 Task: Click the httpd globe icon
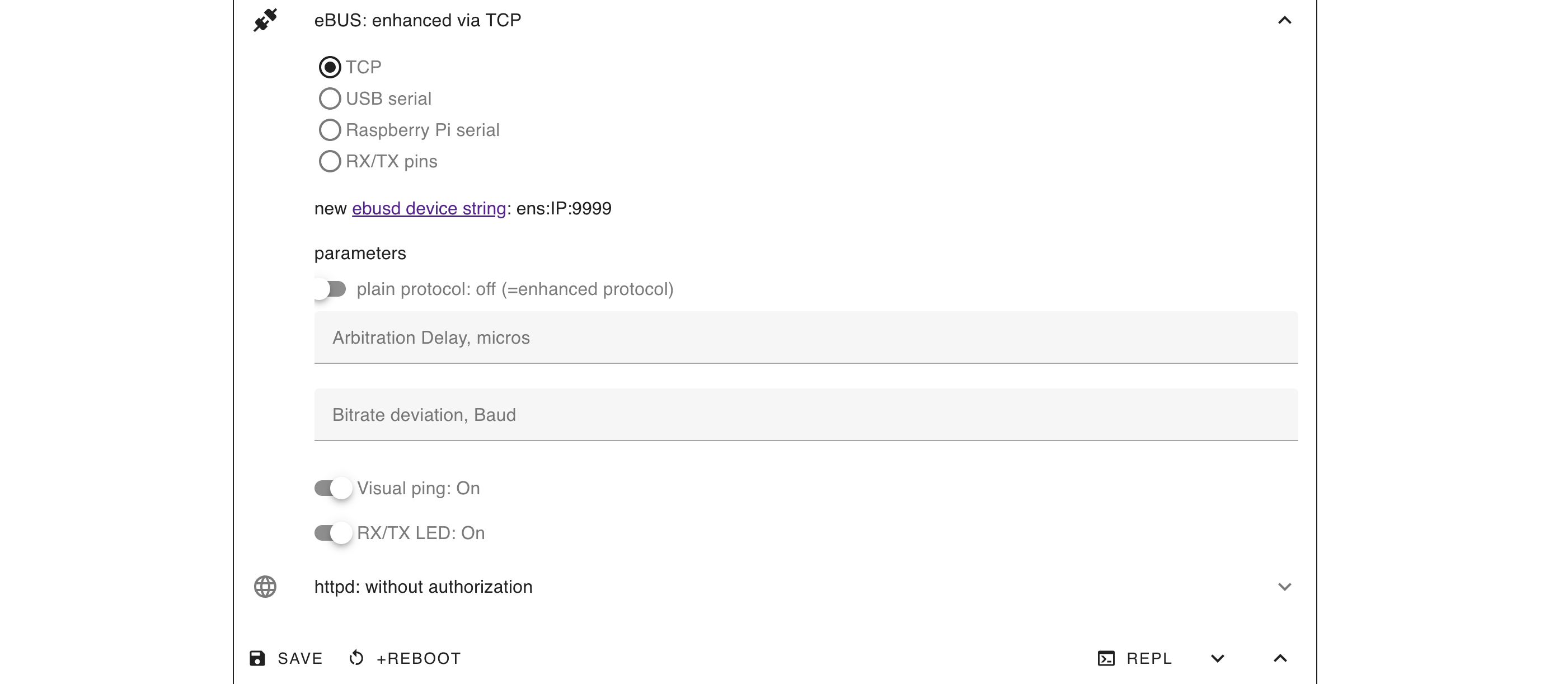pyautogui.click(x=265, y=587)
